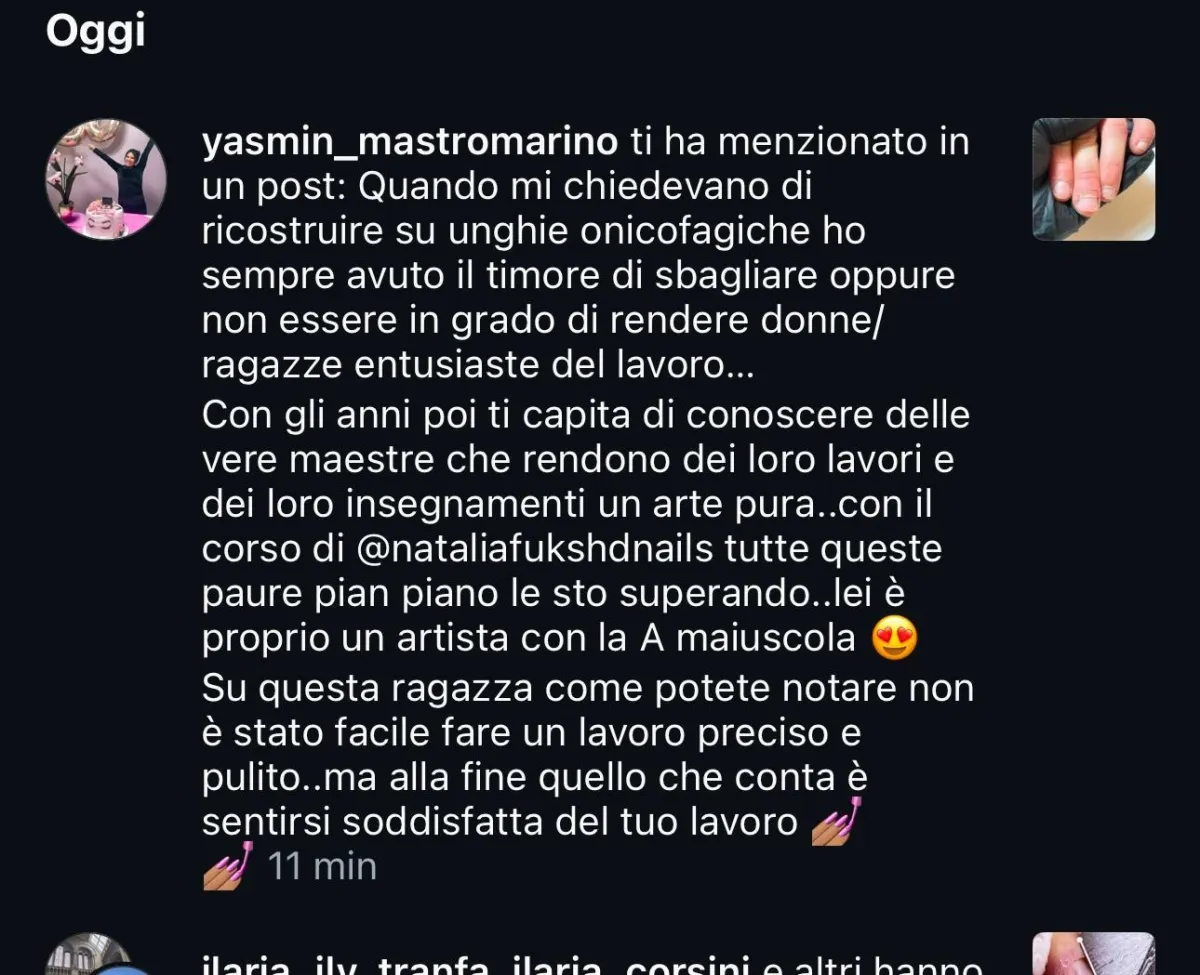1200x975 pixels.
Task: Open the mentioned post's nail thumbnail
Action: (x=1093, y=180)
